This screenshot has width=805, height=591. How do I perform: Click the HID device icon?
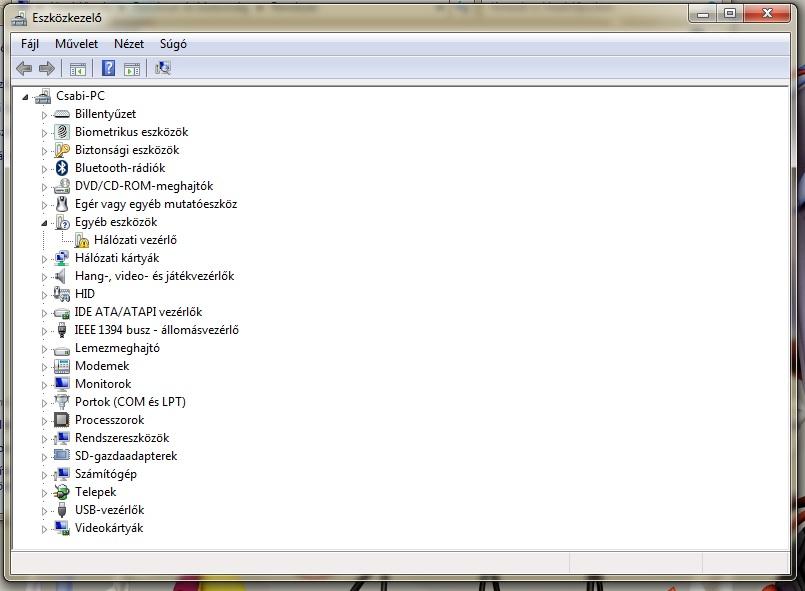coord(62,294)
